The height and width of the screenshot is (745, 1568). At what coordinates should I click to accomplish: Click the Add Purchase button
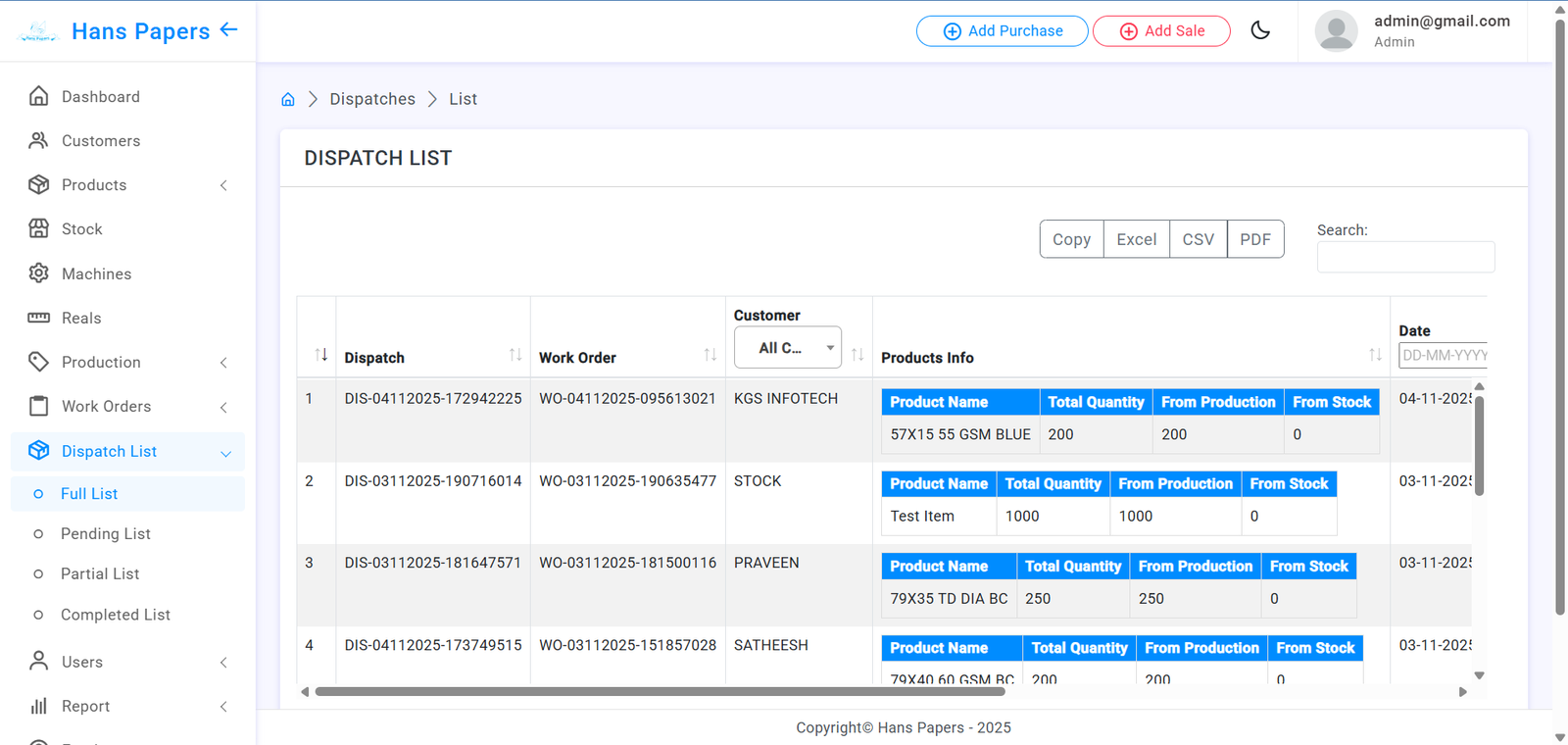pos(1002,31)
